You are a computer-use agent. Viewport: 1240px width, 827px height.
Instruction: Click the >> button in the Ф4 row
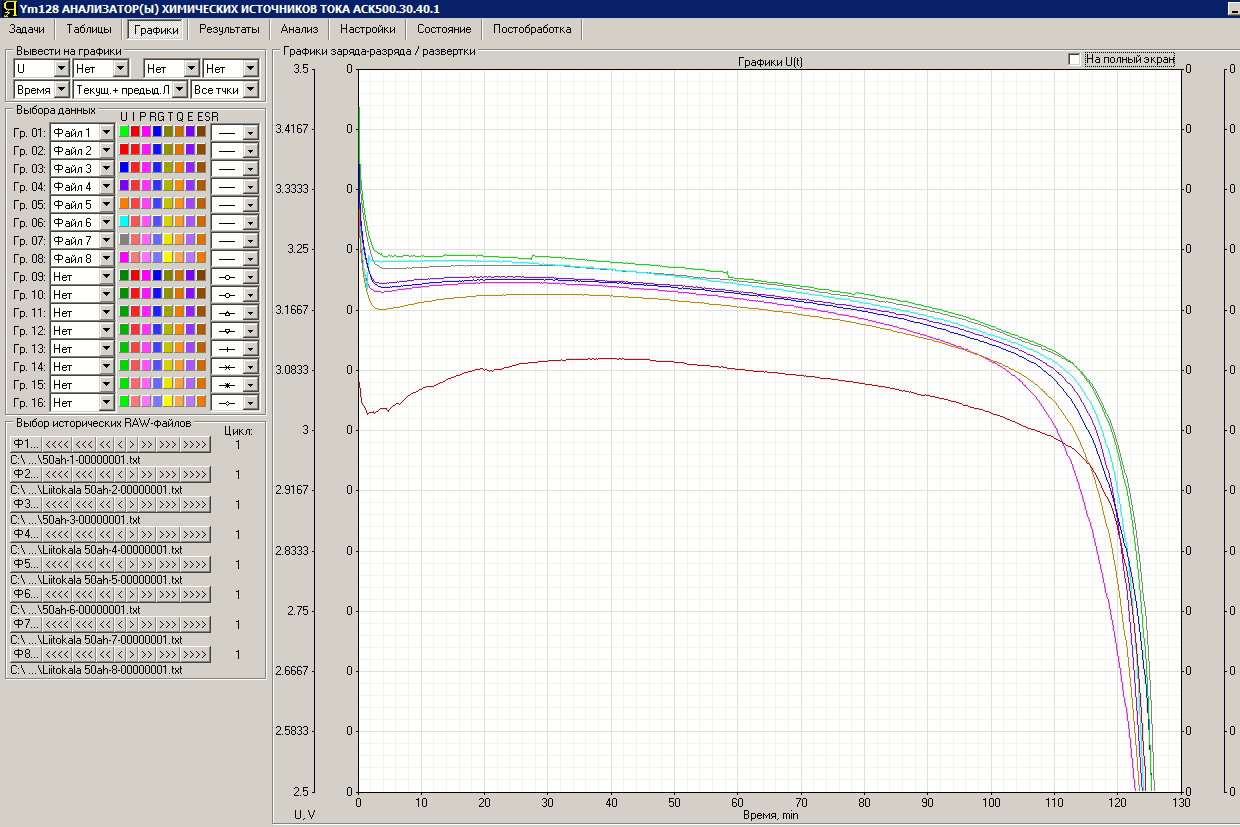[x=147, y=534]
